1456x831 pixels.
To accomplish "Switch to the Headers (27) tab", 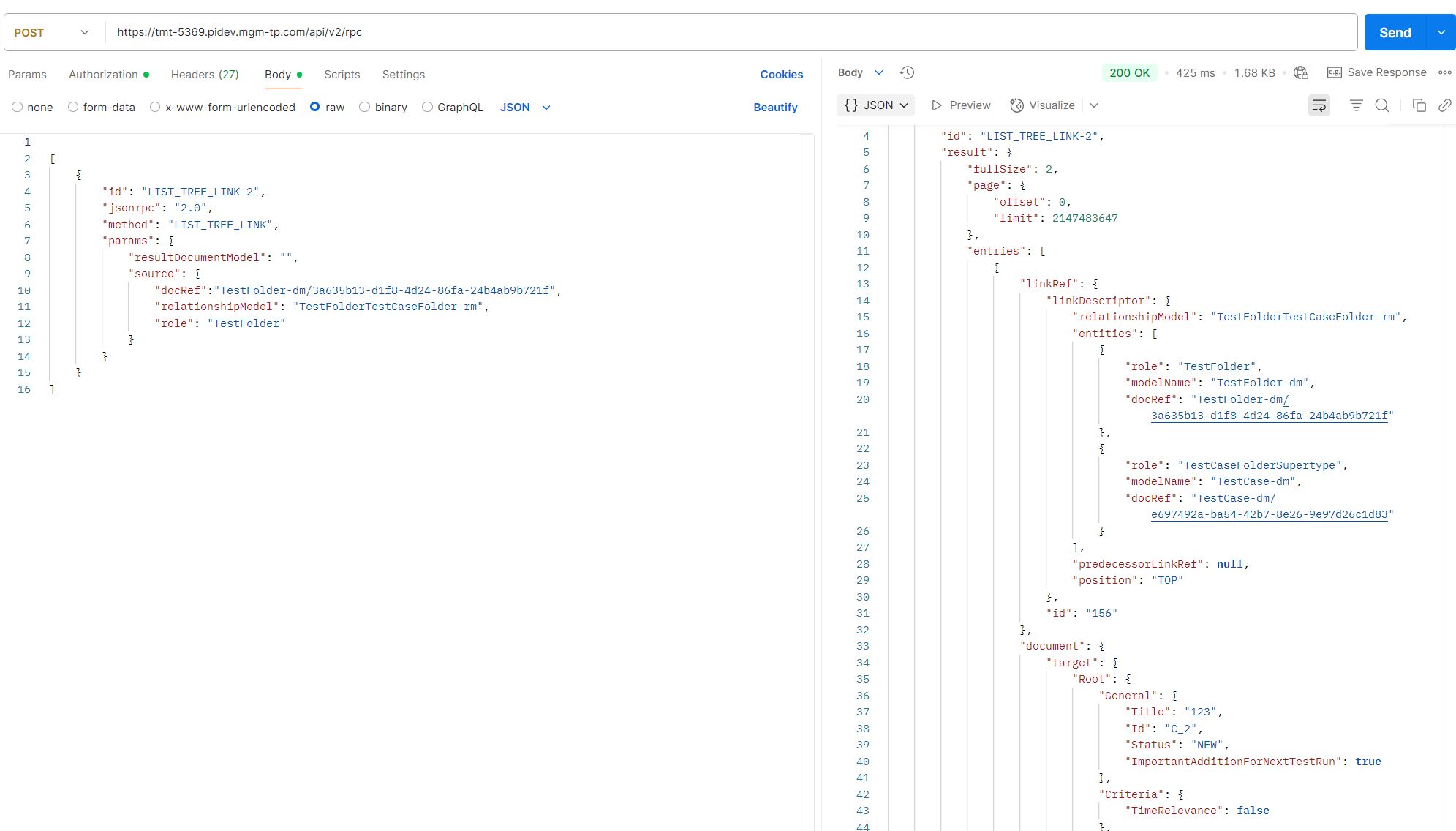I will tap(205, 75).
